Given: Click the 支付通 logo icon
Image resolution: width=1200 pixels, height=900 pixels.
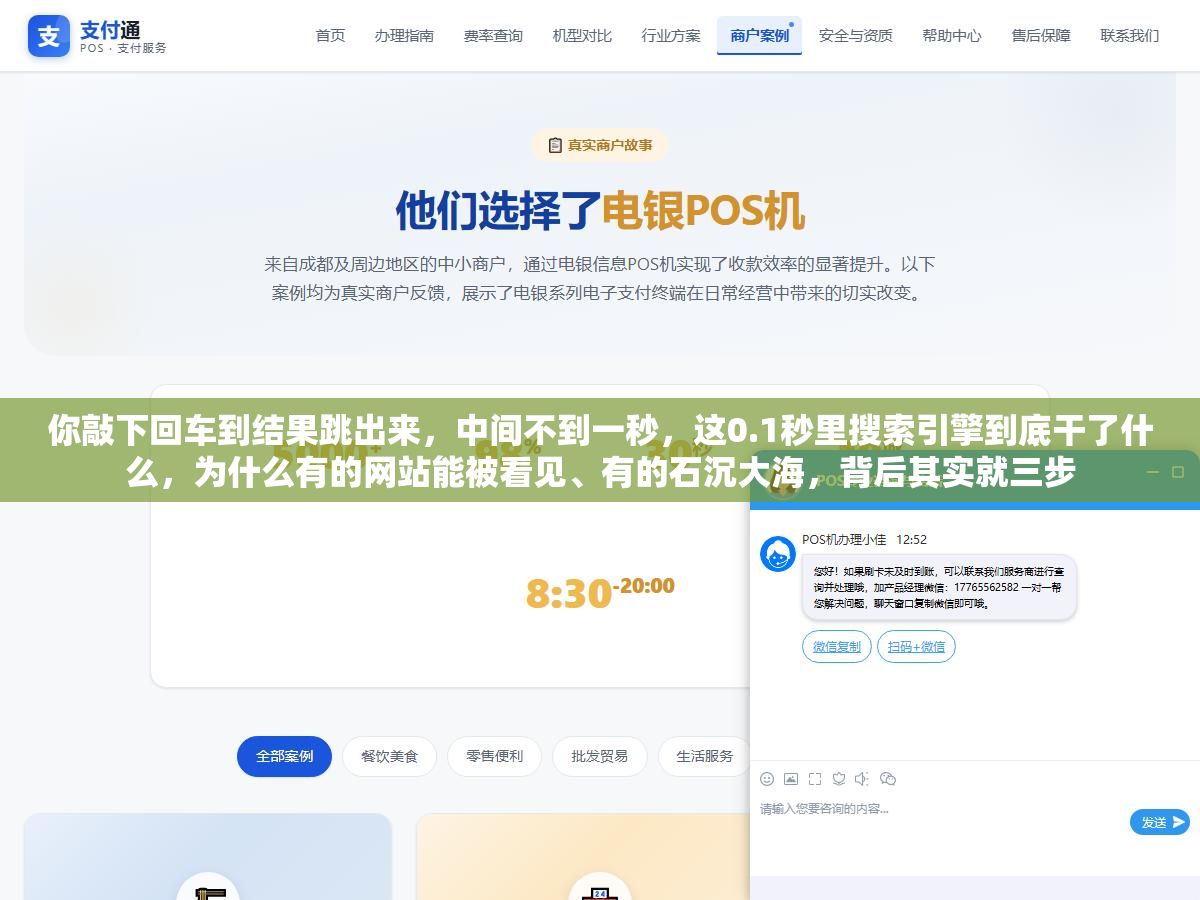Looking at the screenshot, I should (49, 36).
